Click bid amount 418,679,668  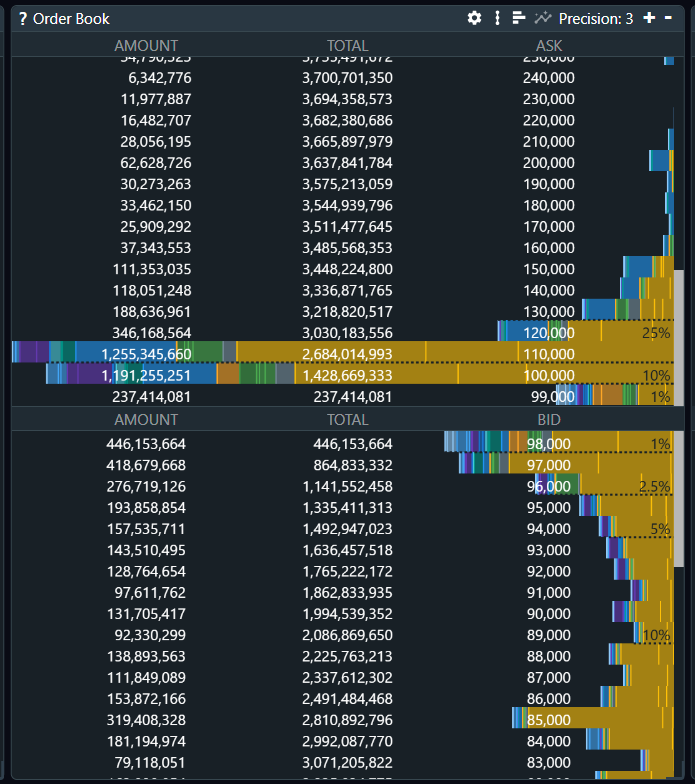coord(146,465)
